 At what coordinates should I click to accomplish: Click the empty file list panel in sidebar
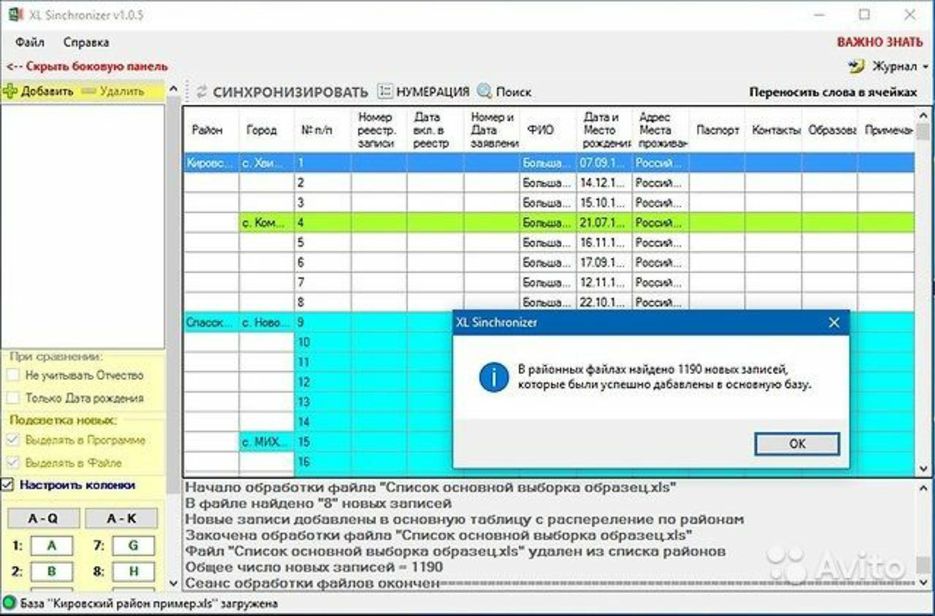83,227
